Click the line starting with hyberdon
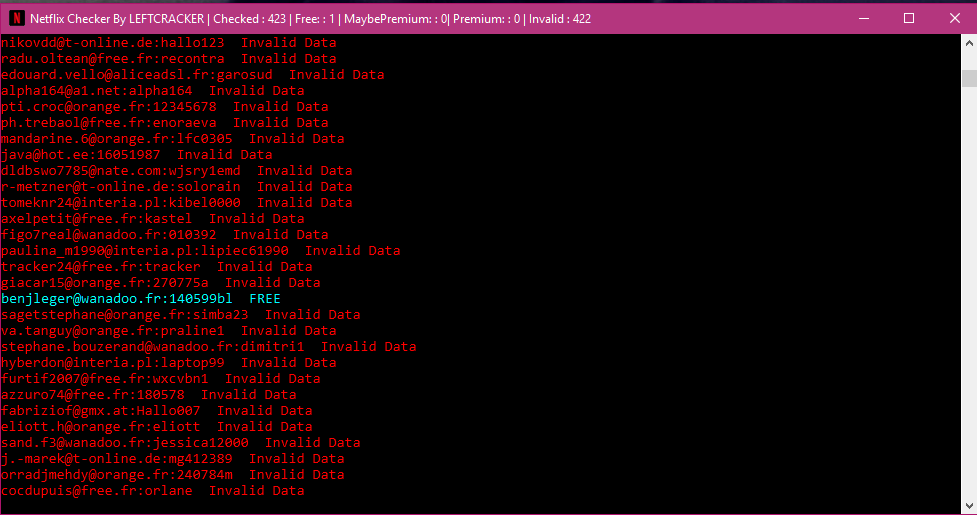The height and width of the screenshot is (515, 977). [x=112, y=363]
